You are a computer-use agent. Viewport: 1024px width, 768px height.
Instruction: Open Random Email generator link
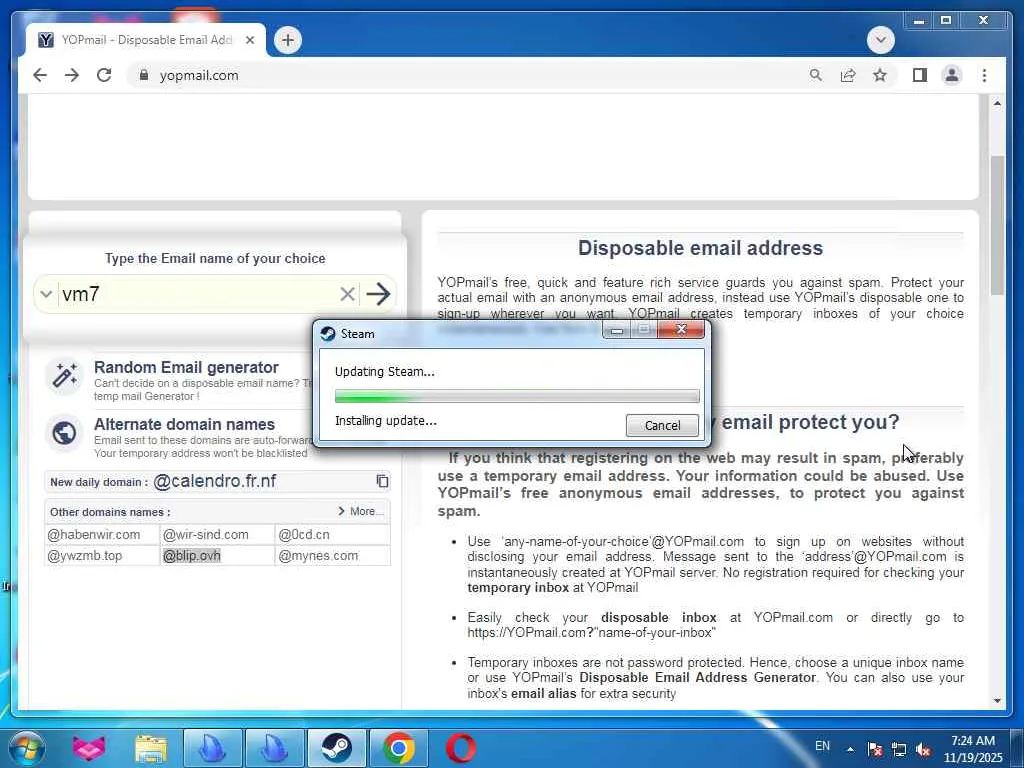(186, 367)
